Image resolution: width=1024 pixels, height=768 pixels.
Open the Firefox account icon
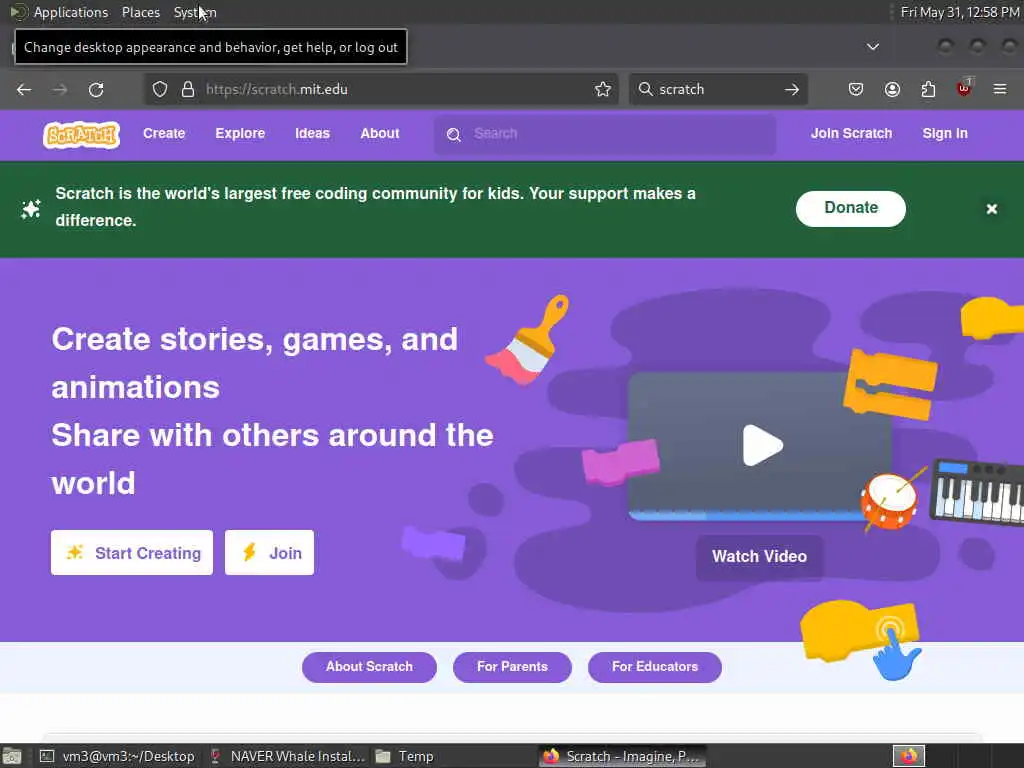point(892,89)
